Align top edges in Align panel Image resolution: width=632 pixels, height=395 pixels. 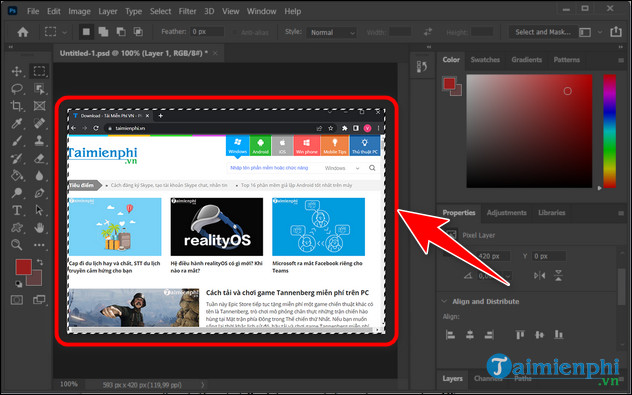click(x=520, y=335)
